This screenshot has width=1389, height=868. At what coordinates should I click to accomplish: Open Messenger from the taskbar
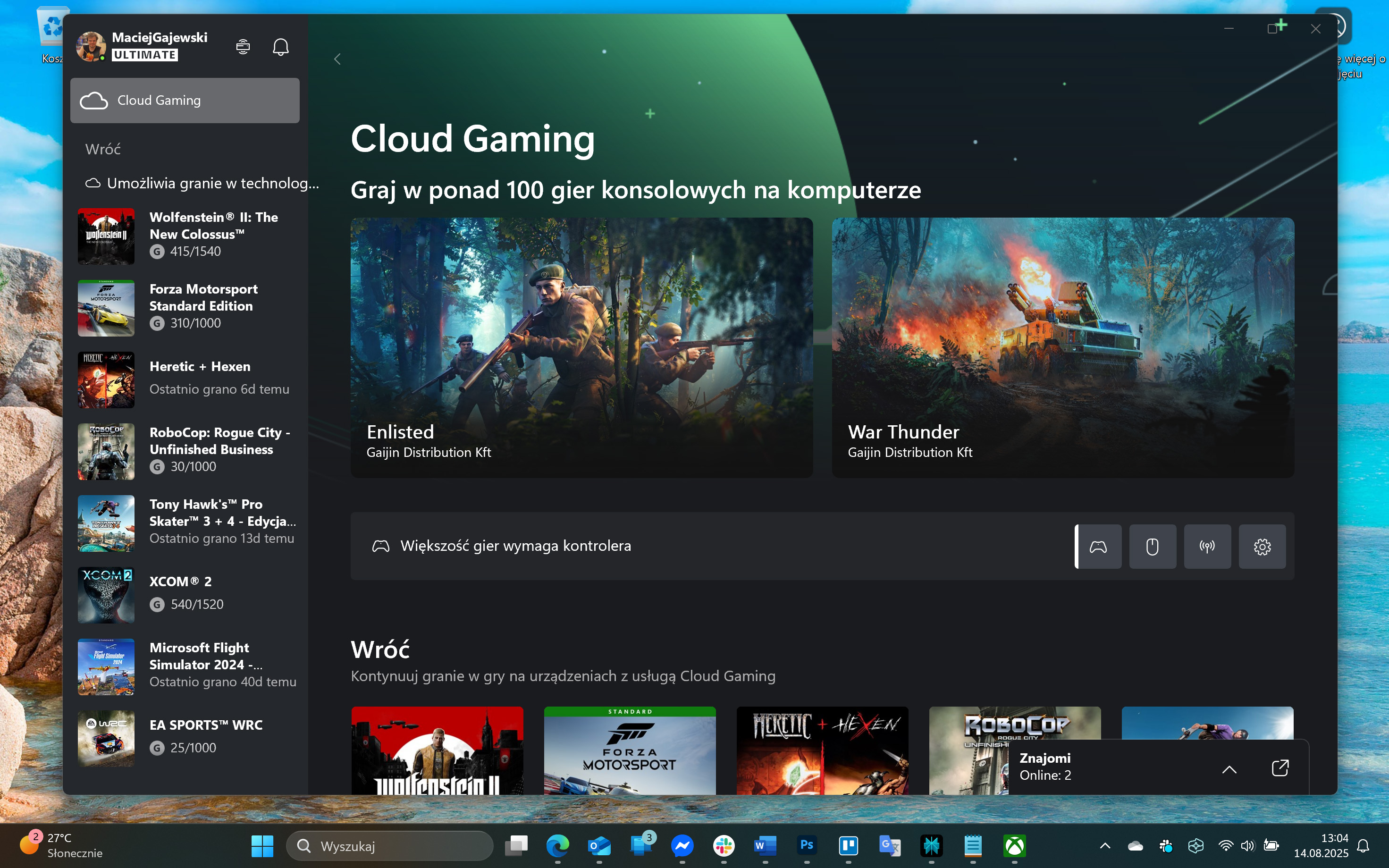(682, 846)
